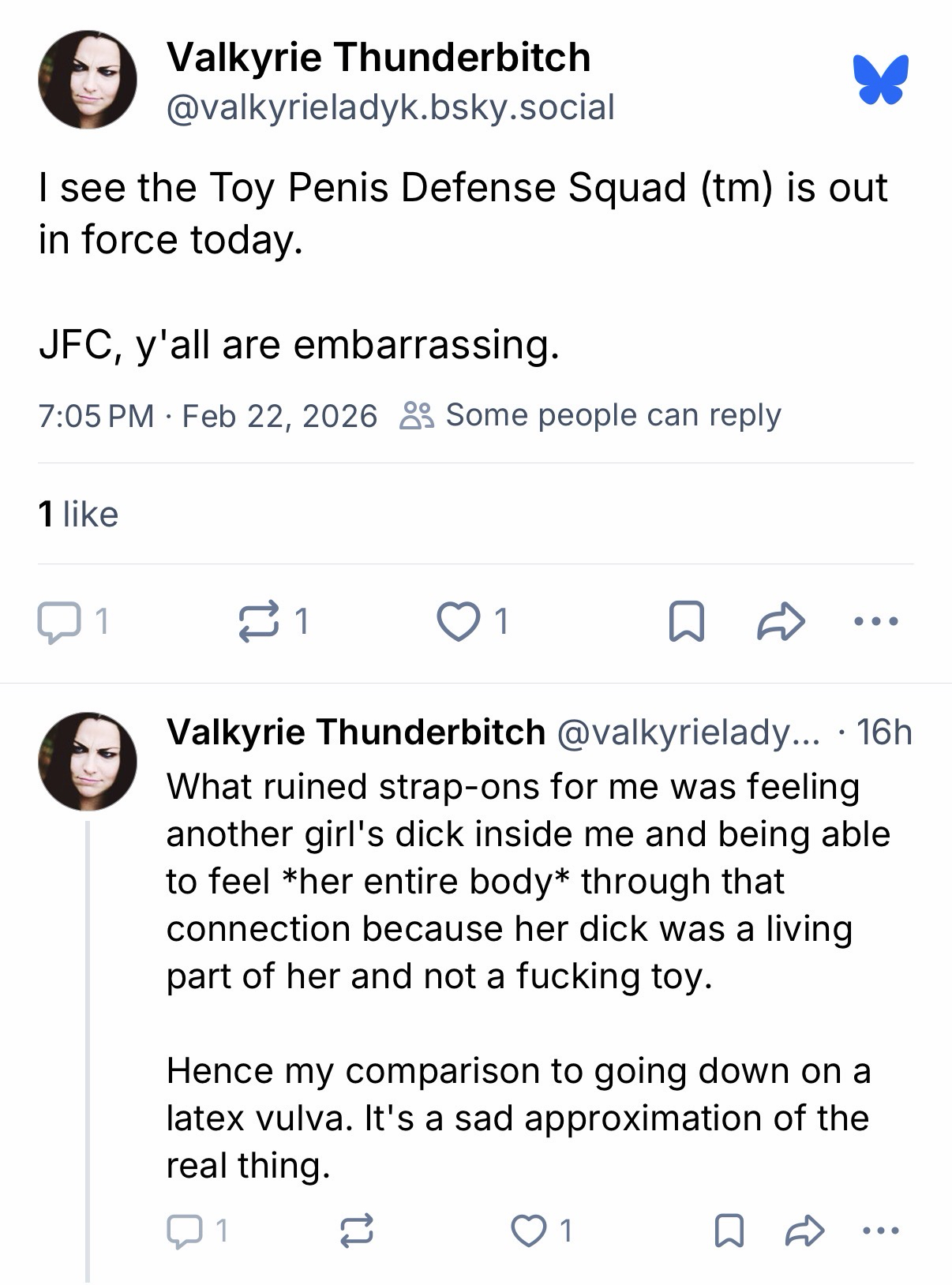Viewport: 952px width, 1285px height.
Task: Reply to the strap-ons comment
Action: click(x=185, y=1231)
